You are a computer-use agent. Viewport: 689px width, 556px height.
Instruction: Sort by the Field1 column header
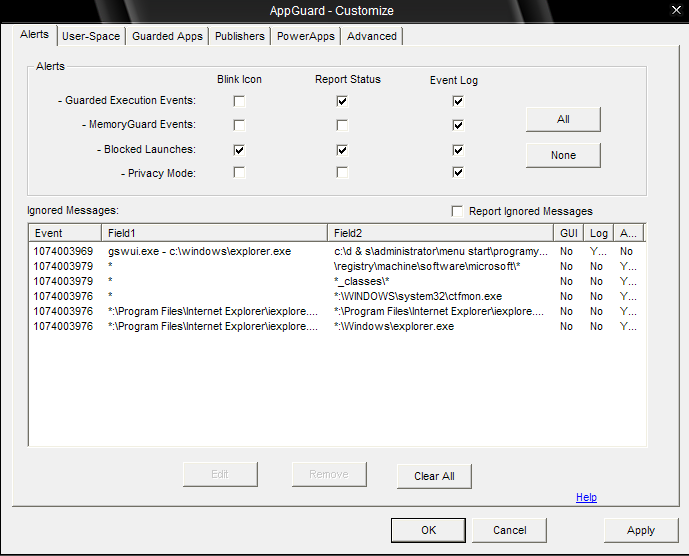pos(214,233)
